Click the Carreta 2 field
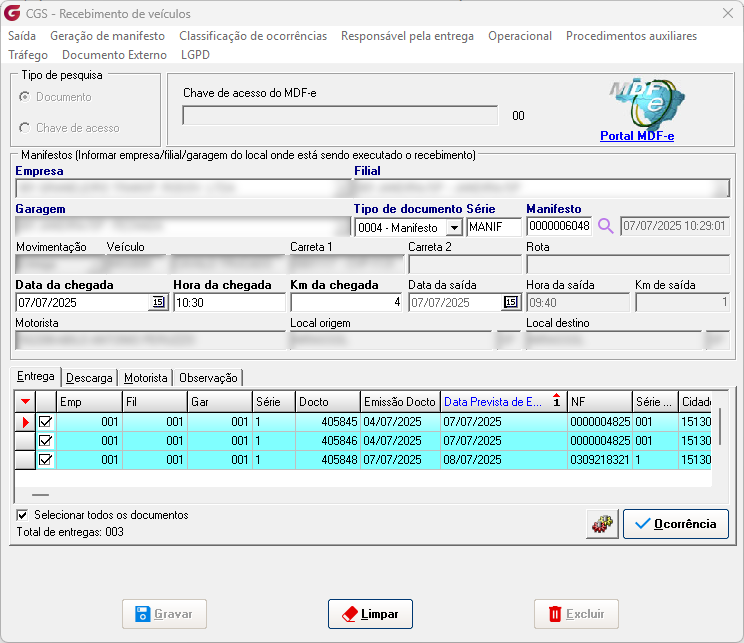The height and width of the screenshot is (643, 744). tap(465, 264)
